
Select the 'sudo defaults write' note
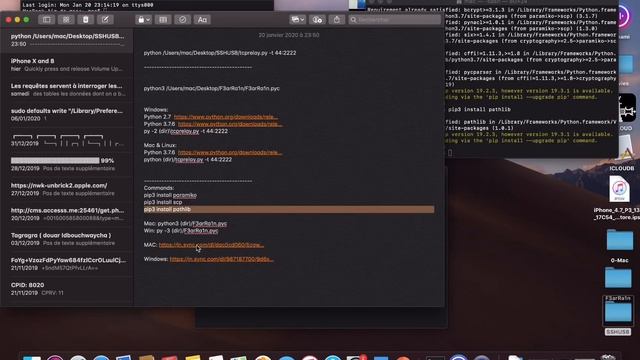click(x=67, y=114)
